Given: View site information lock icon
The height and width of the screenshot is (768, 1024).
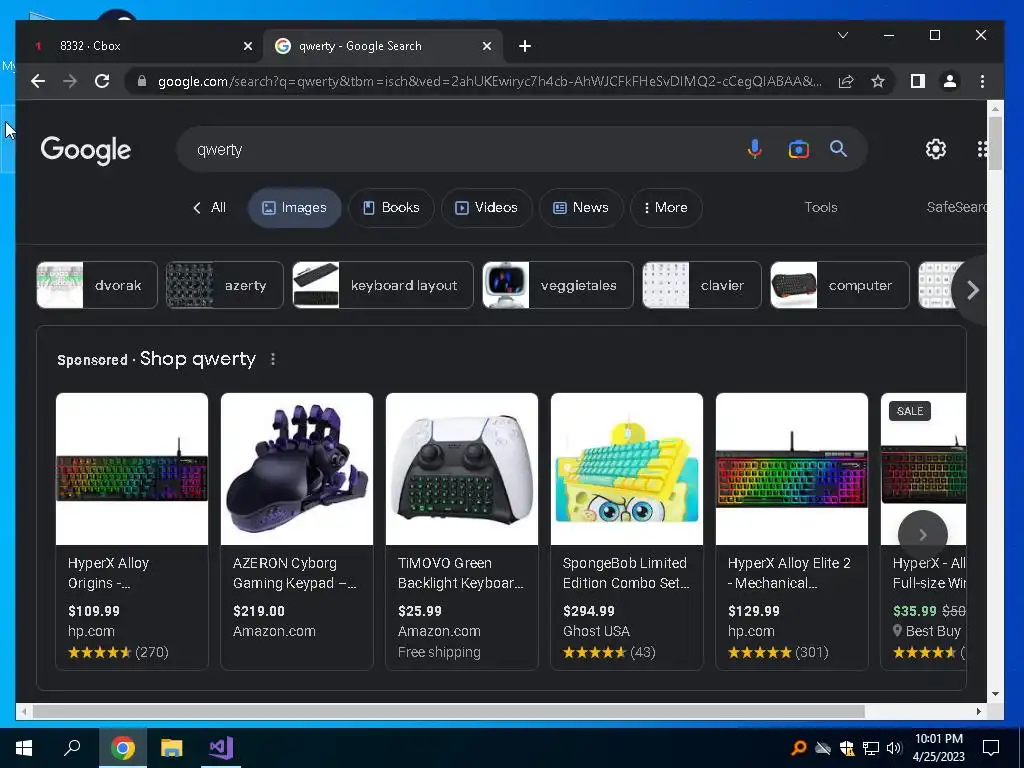Looking at the screenshot, I should point(142,81).
